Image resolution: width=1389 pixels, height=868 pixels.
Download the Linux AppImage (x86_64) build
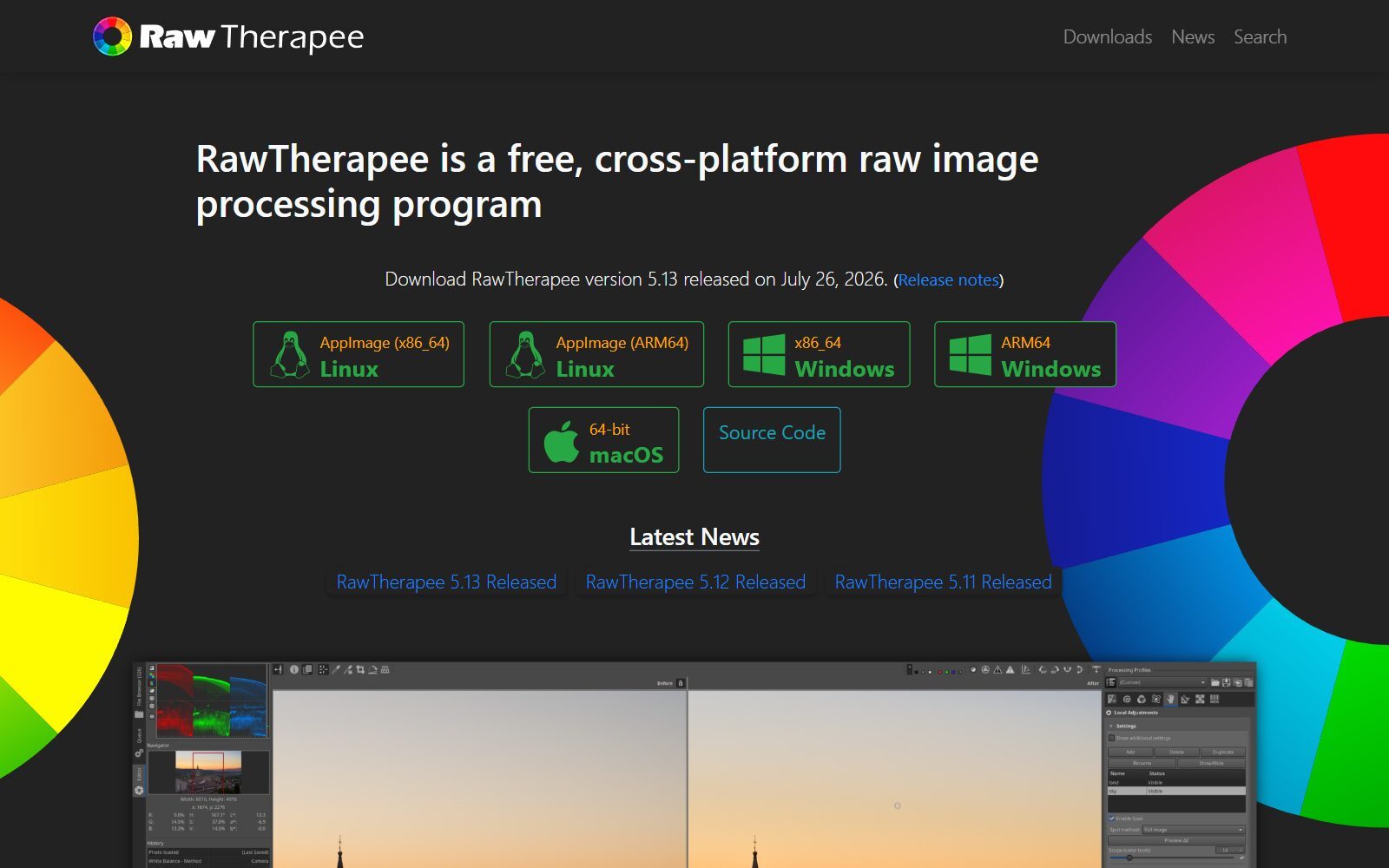[x=359, y=354]
